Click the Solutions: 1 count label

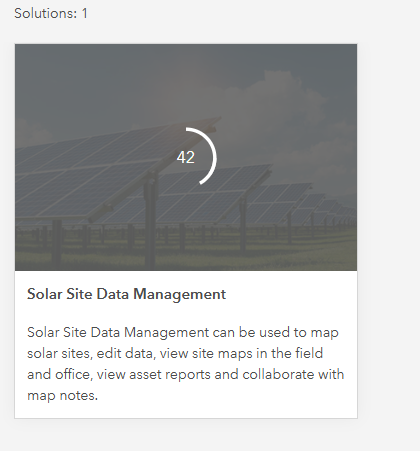(51, 13)
